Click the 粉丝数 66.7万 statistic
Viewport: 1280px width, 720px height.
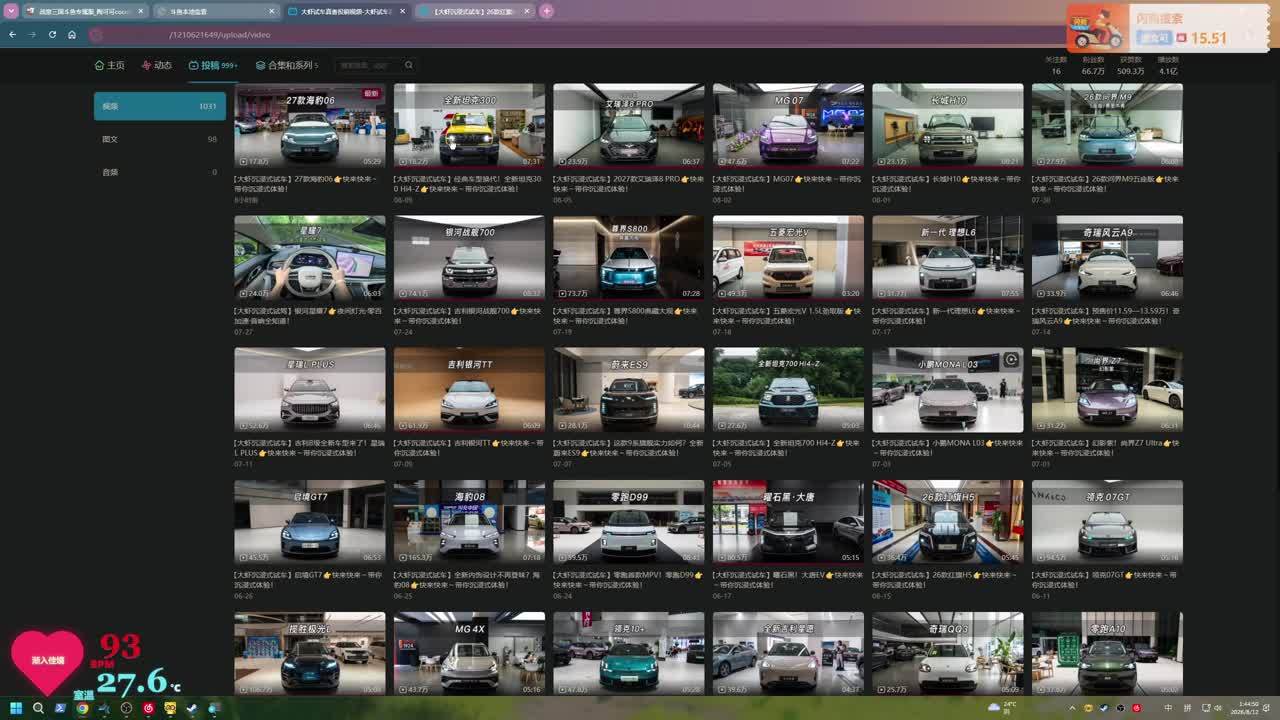tap(1092, 66)
